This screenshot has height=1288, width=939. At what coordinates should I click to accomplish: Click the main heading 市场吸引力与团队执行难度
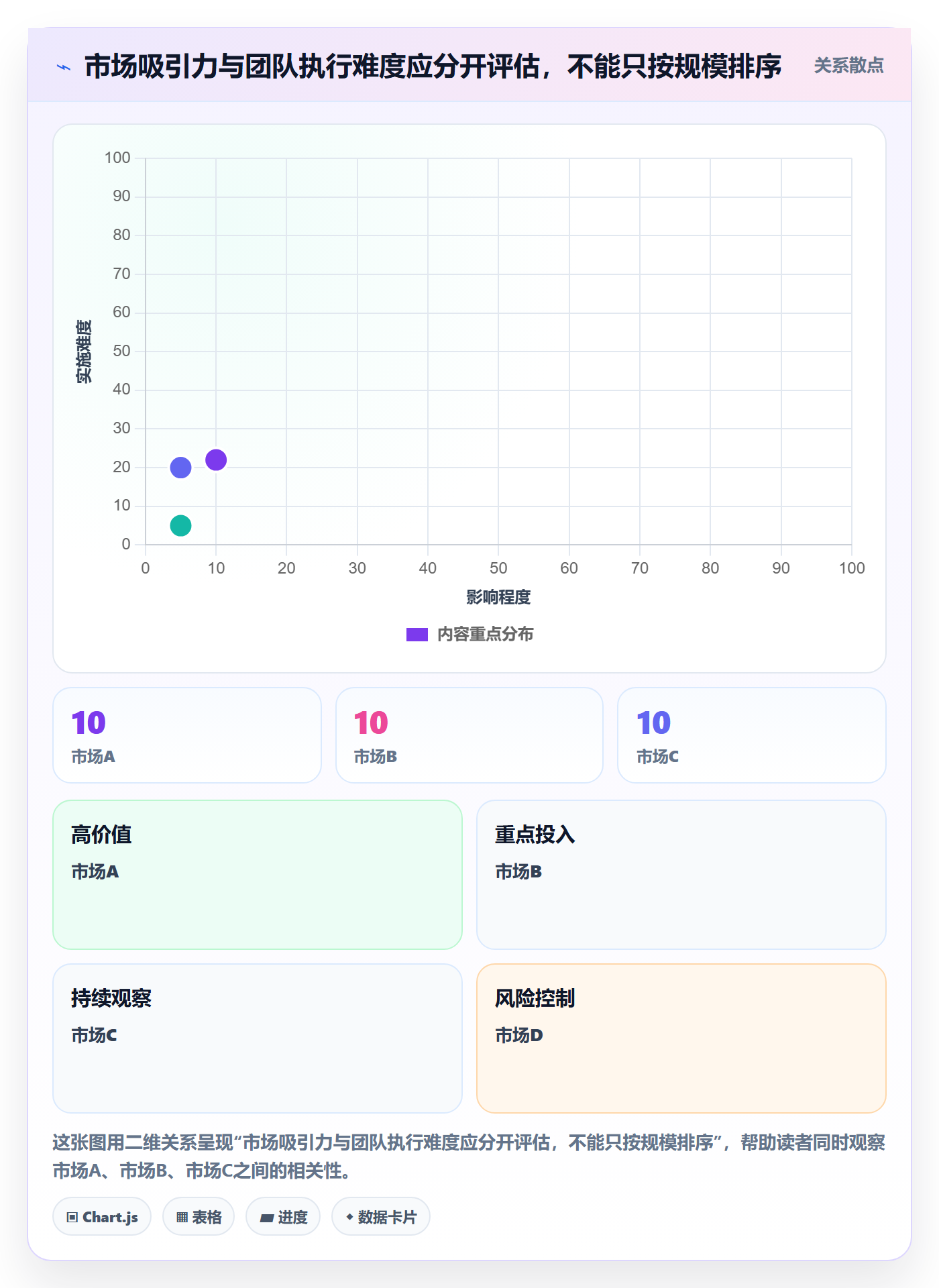coord(433,66)
